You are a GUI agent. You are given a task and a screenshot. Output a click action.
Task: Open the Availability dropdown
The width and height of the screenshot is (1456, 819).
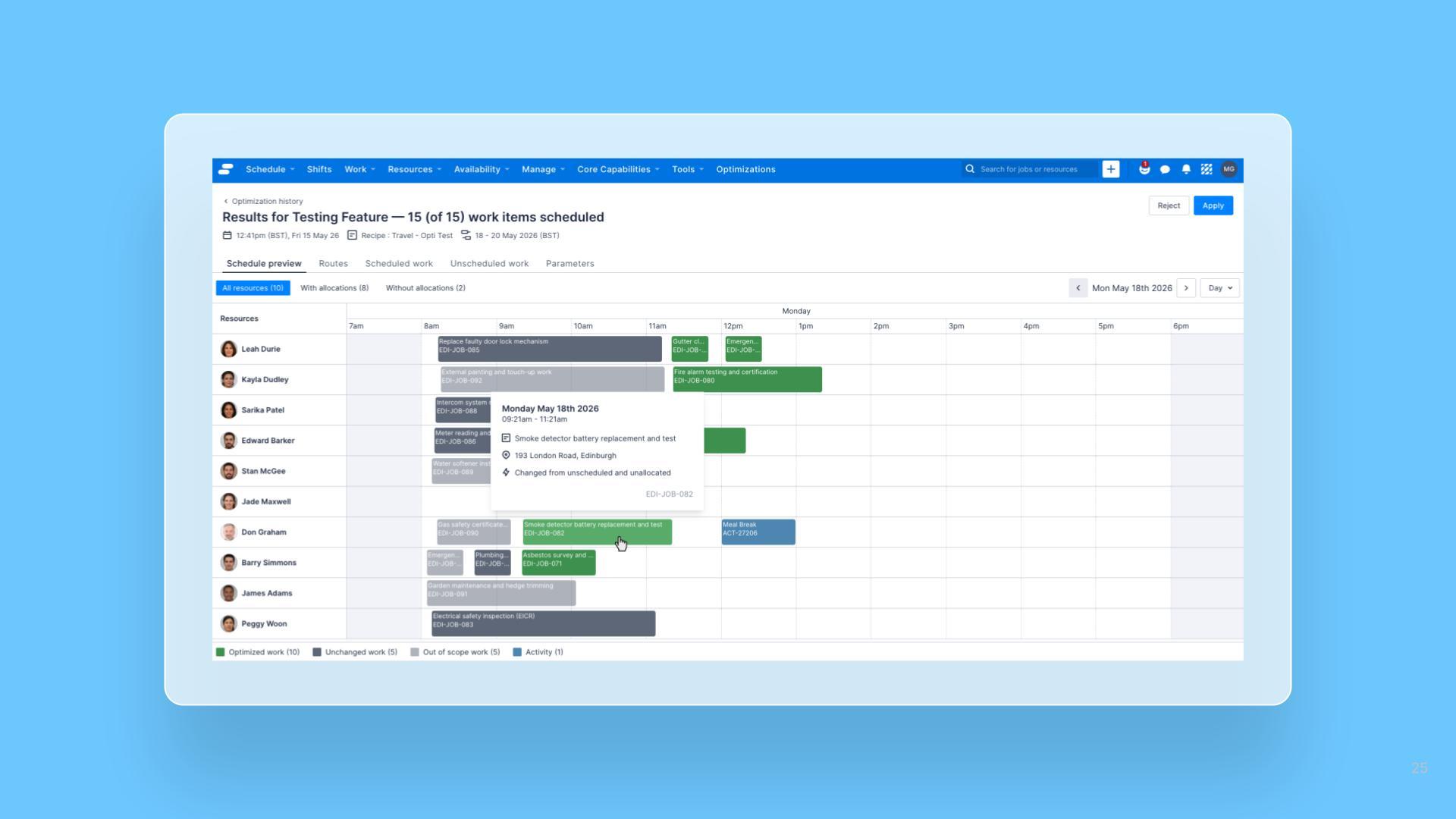tap(482, 169)
